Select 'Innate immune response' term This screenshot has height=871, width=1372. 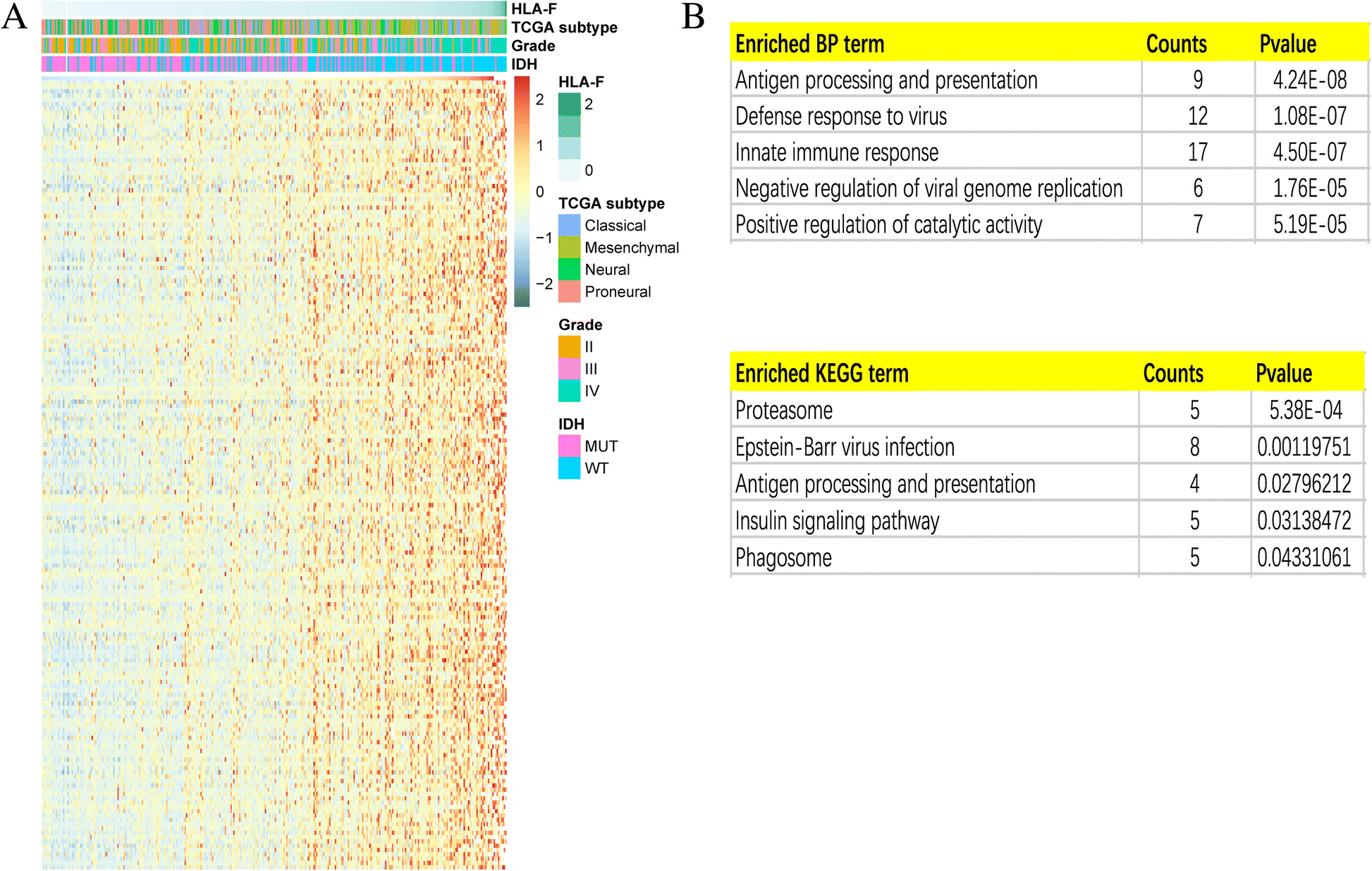(837, 152)
